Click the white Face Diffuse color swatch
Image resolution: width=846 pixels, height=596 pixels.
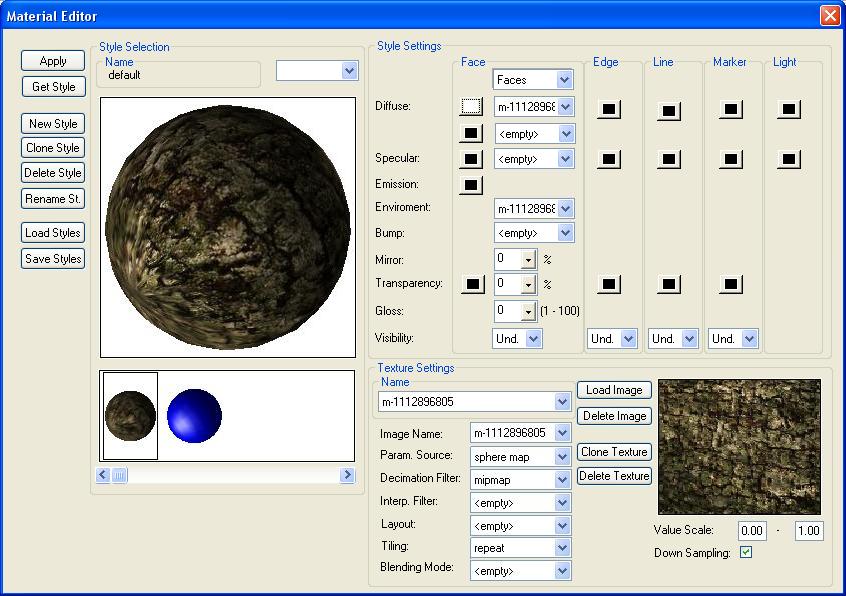coord(471,107)
